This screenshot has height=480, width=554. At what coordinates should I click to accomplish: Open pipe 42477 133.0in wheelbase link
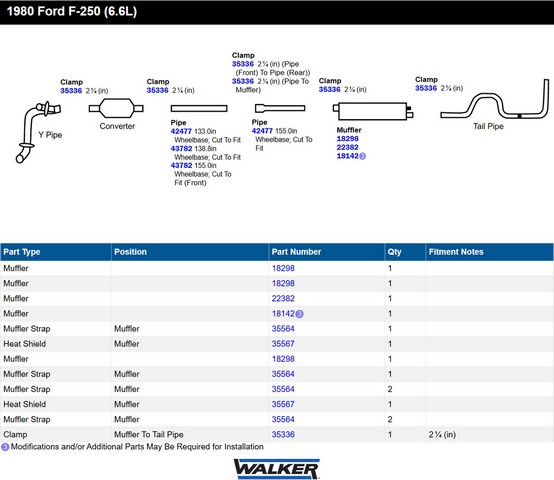point(181,131)
